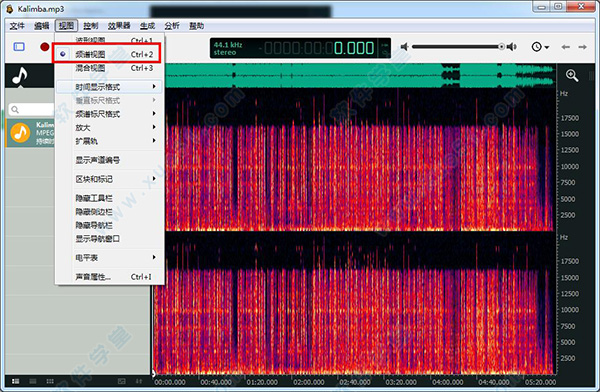Select 混合视图 mixed view option
600x392 pixels.
coord(109,68)
